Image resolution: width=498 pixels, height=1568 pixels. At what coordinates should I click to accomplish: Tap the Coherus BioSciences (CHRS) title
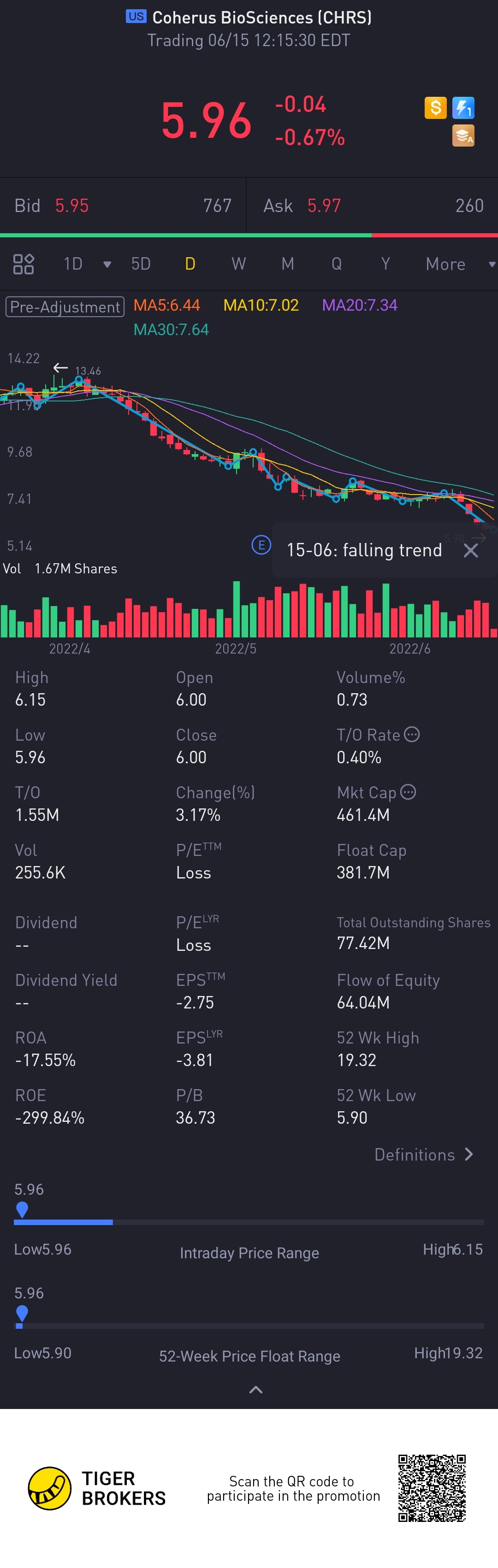262,17
